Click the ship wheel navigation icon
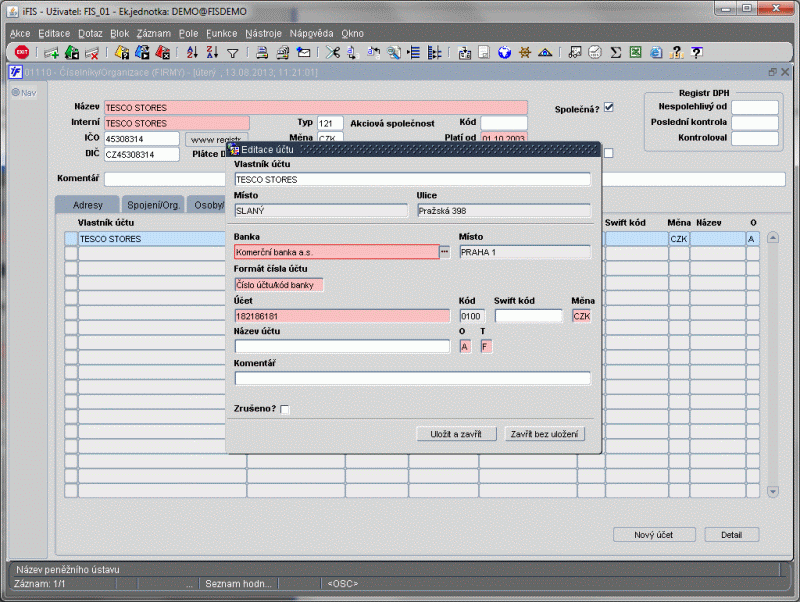 524,52
